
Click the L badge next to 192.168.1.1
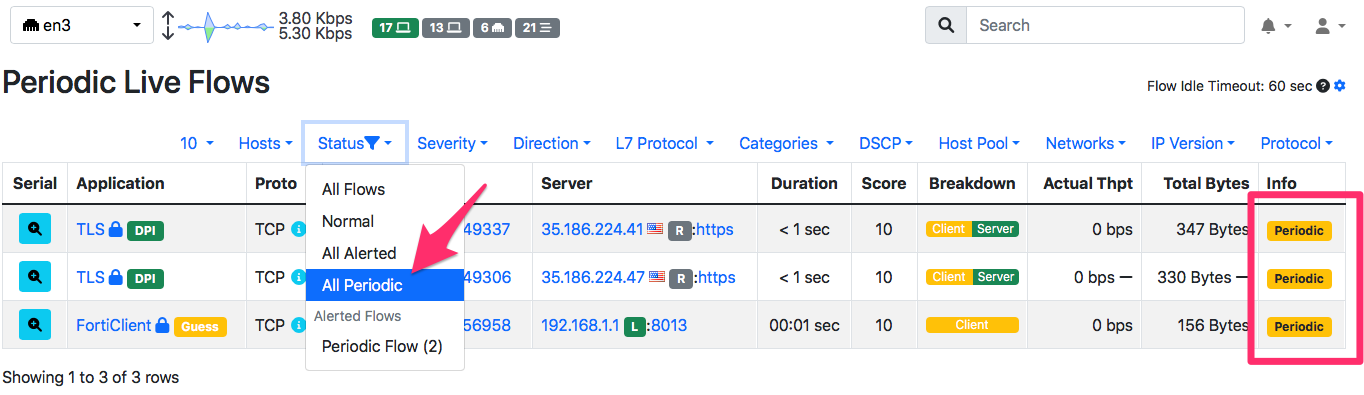click(x=634, y=326)
